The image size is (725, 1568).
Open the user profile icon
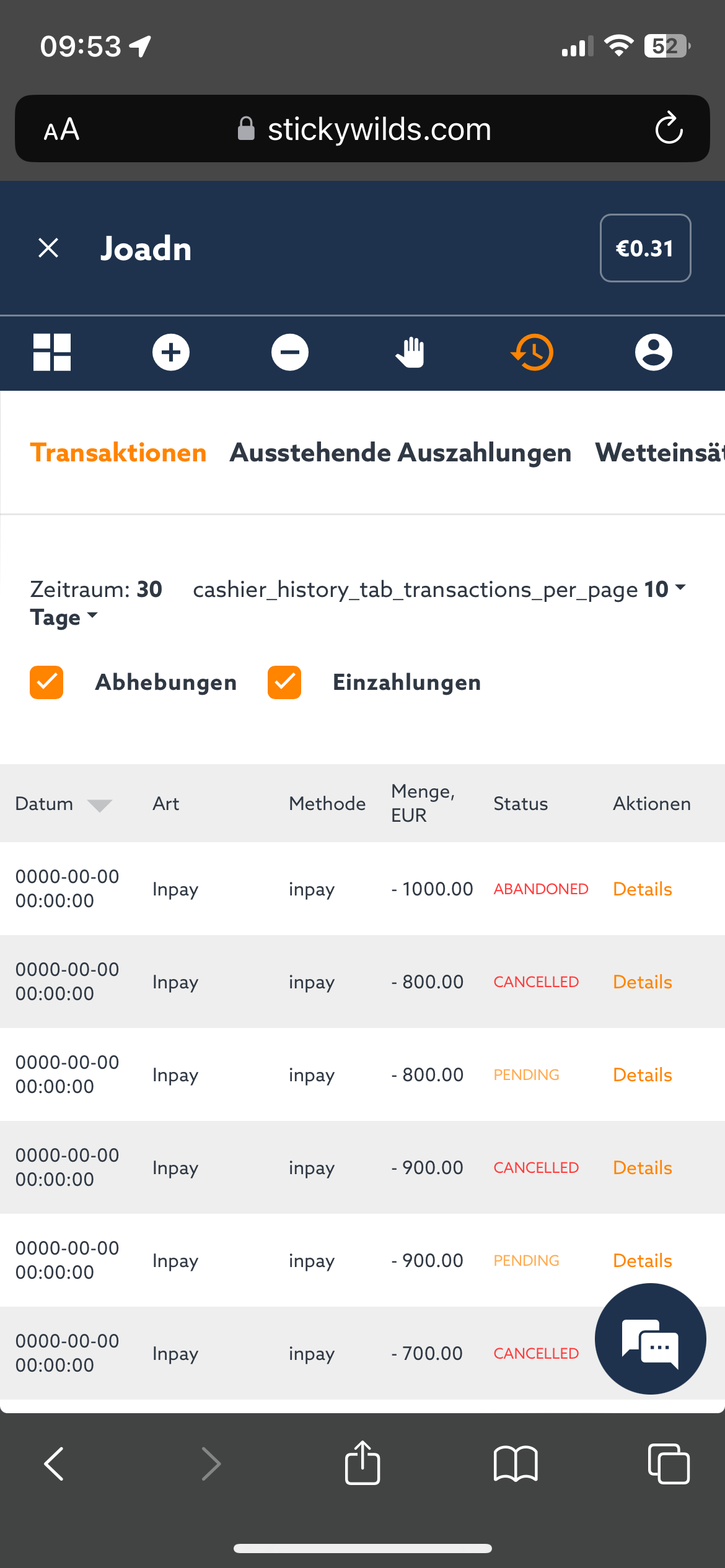point(653,352)
